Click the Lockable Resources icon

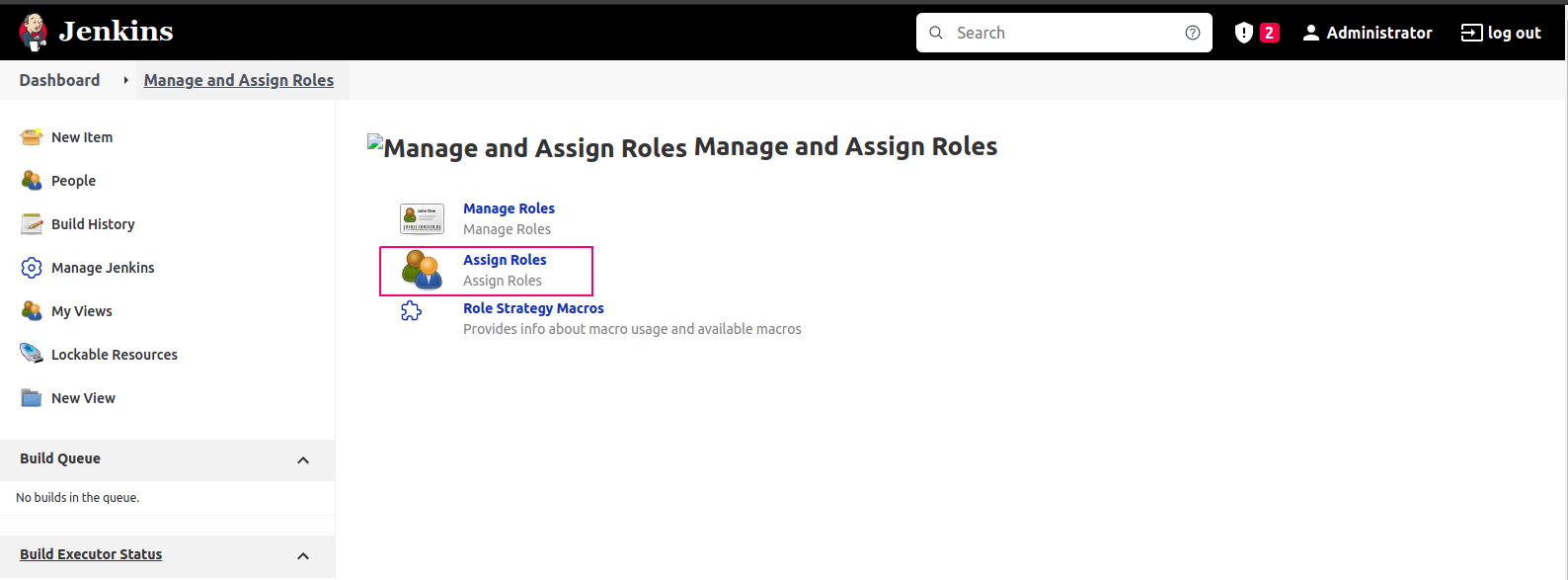(32, 354)
